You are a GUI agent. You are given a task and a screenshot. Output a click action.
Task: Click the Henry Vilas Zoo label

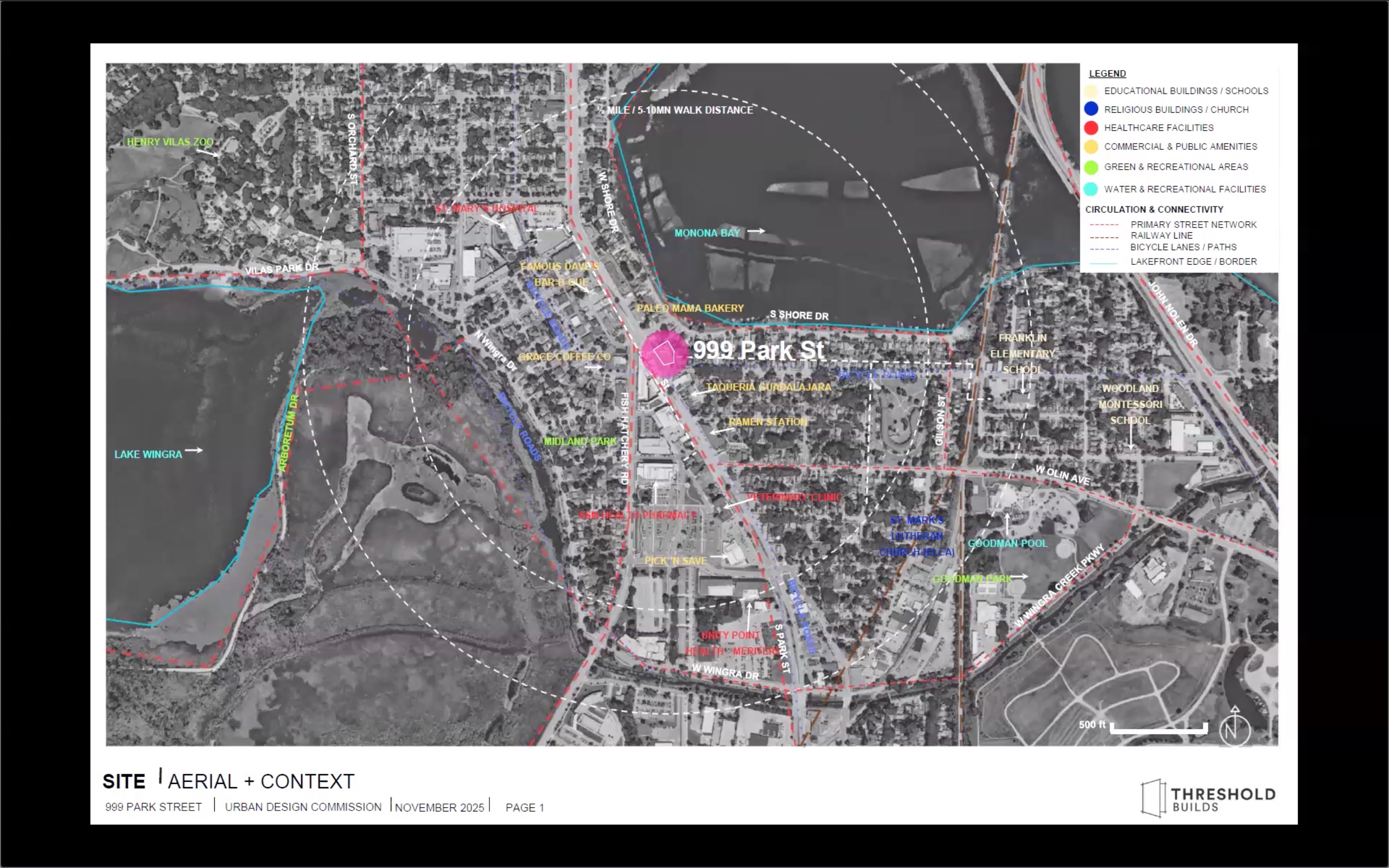tap(170, 142)
